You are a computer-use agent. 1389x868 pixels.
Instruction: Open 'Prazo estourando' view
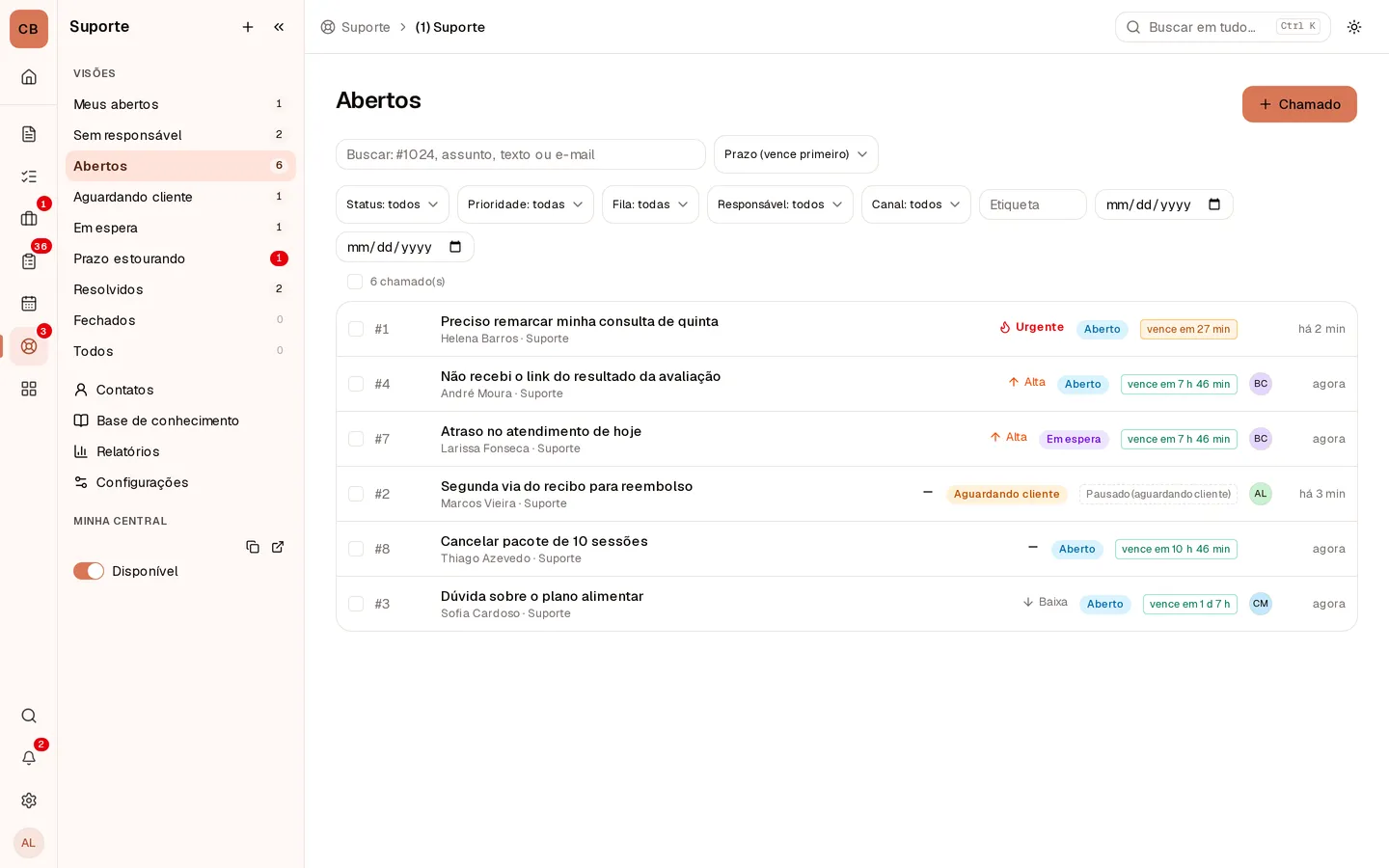click(x=180, y=258)
